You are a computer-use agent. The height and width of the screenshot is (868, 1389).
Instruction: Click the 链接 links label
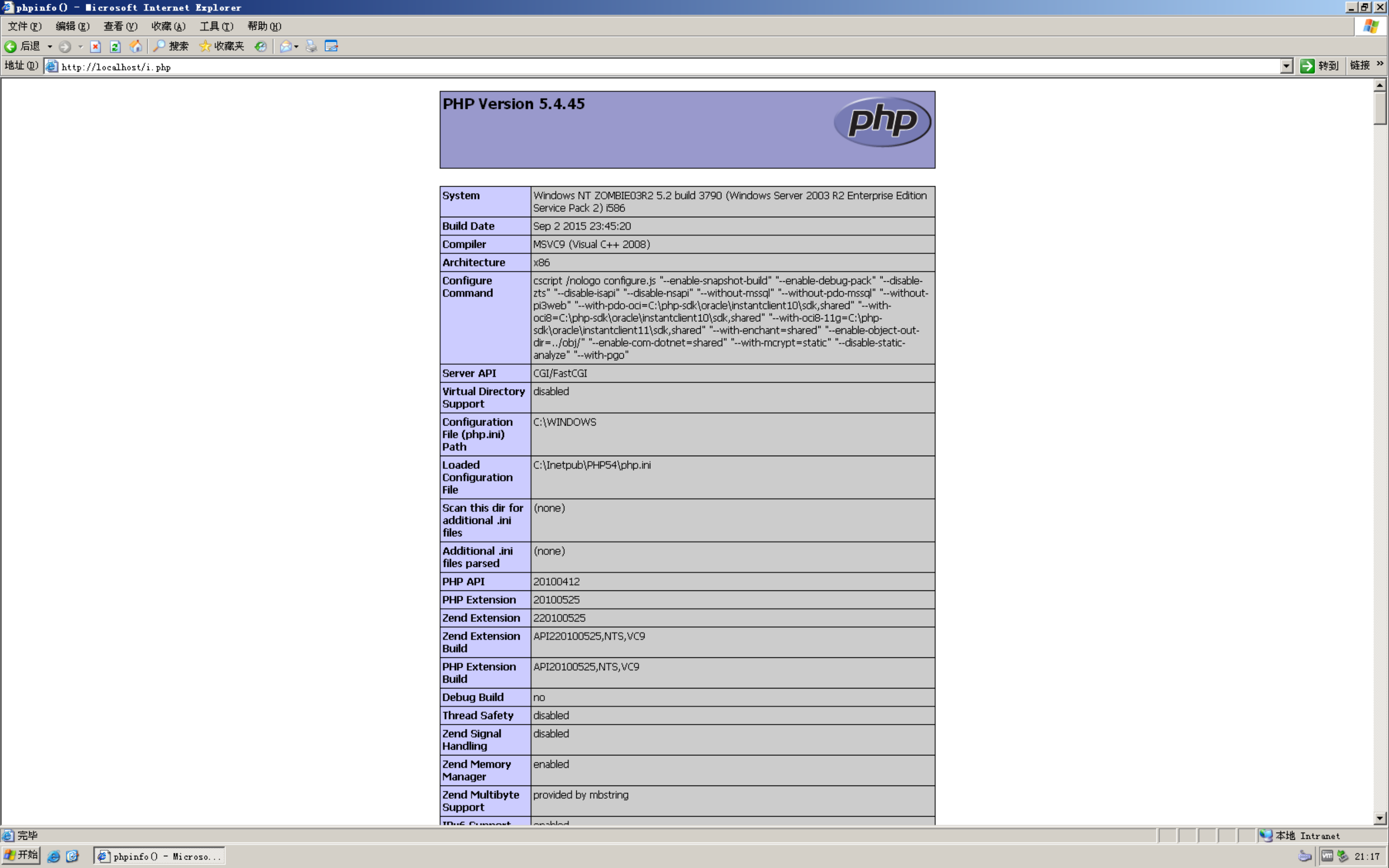tap(1359, 66)
